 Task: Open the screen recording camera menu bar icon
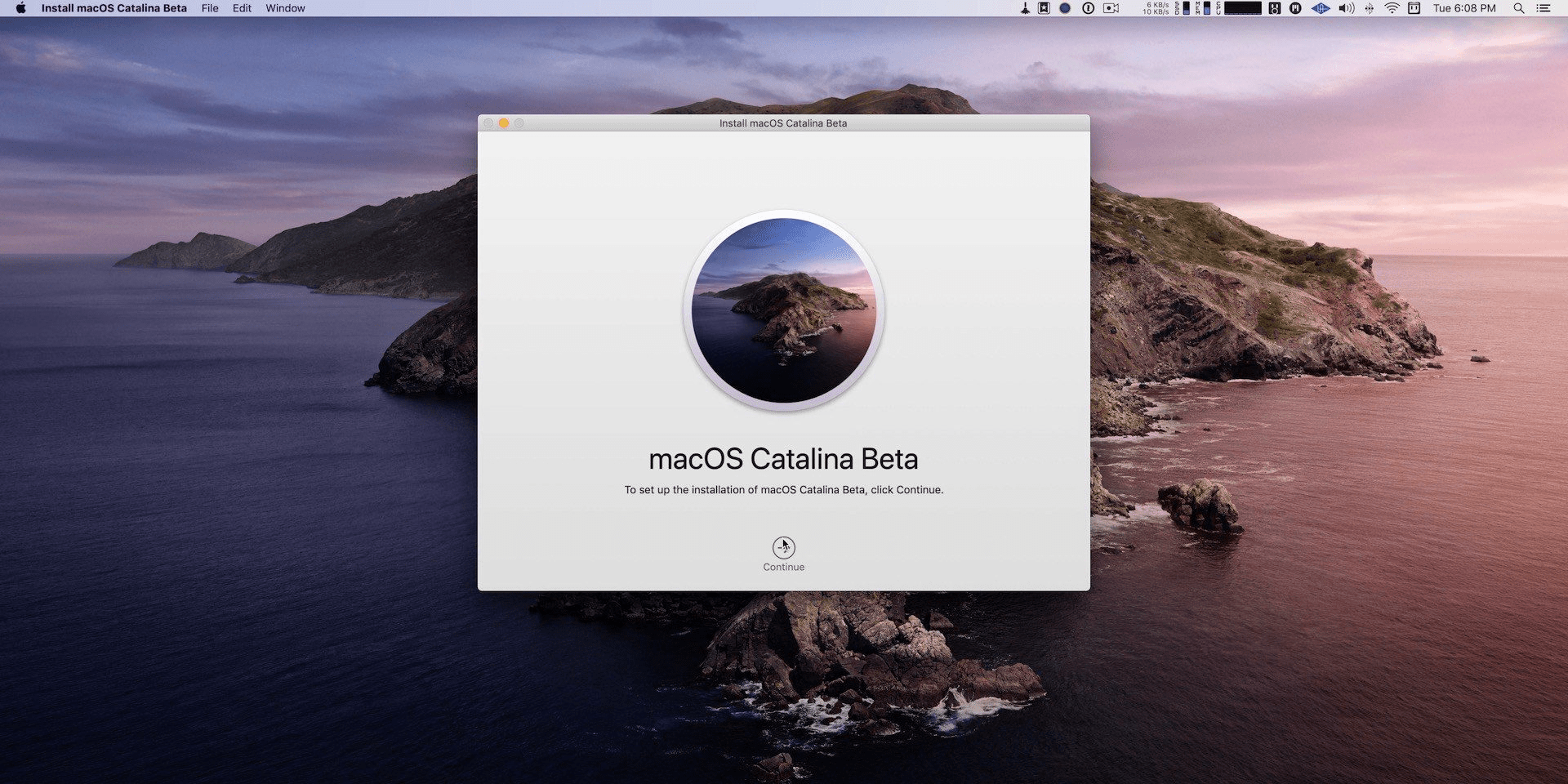click(1111, 8)
